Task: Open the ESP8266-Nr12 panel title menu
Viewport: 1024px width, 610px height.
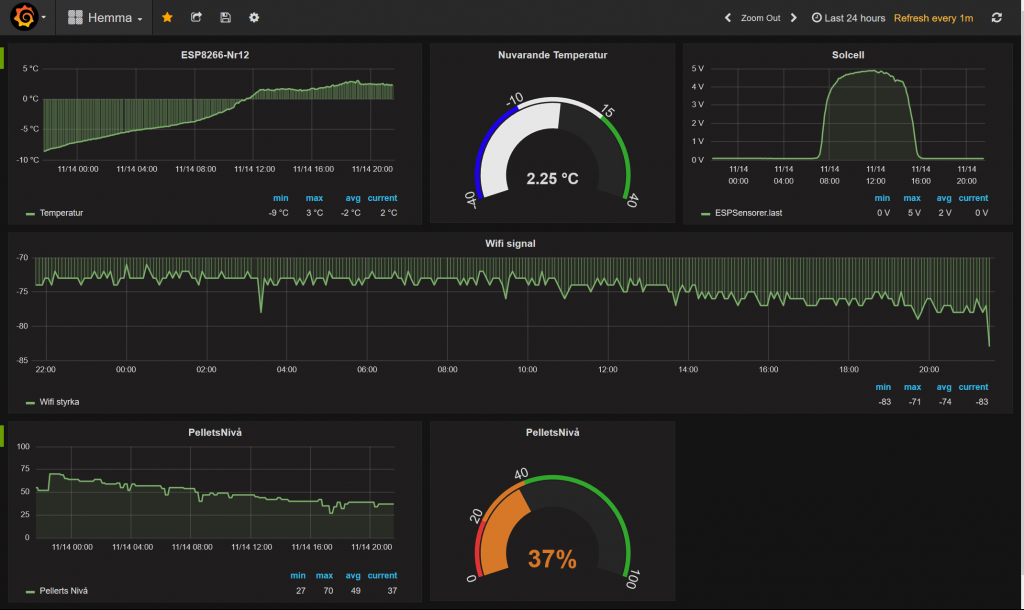Action: (215, 55)
